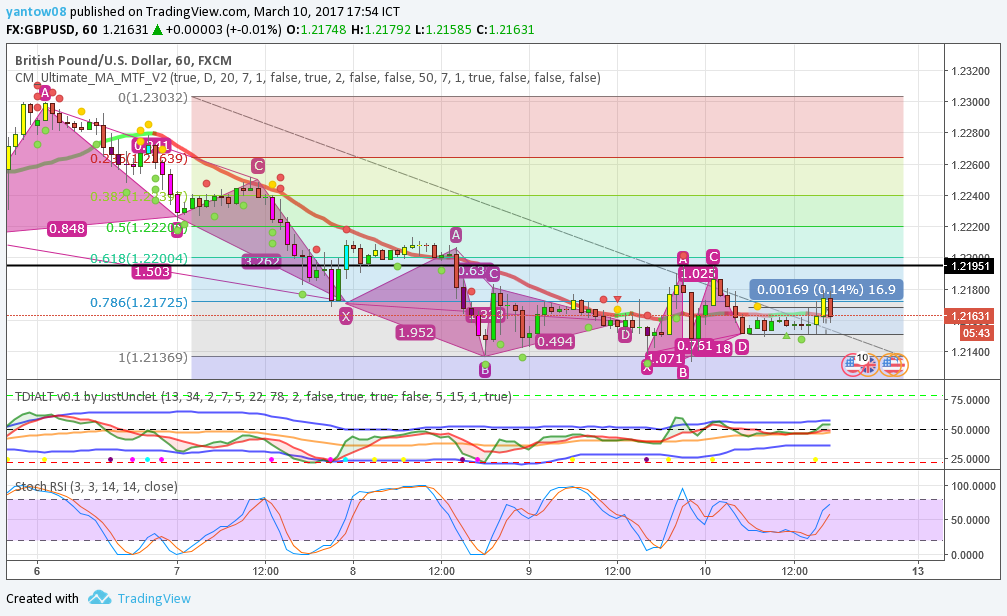This screenshot has height=616, width=1007.
Task: Click the 3.262 harmonic ratio label
Action: (x=262, y=261)
